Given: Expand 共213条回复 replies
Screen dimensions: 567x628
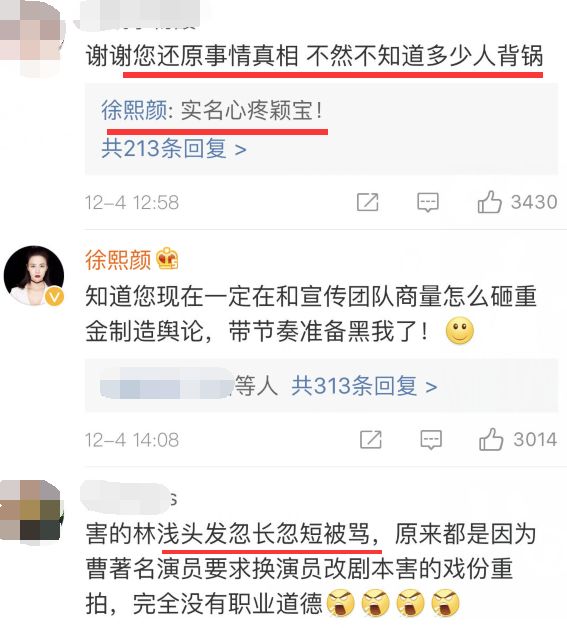Looking at the screenshot, I should point(173,149).
